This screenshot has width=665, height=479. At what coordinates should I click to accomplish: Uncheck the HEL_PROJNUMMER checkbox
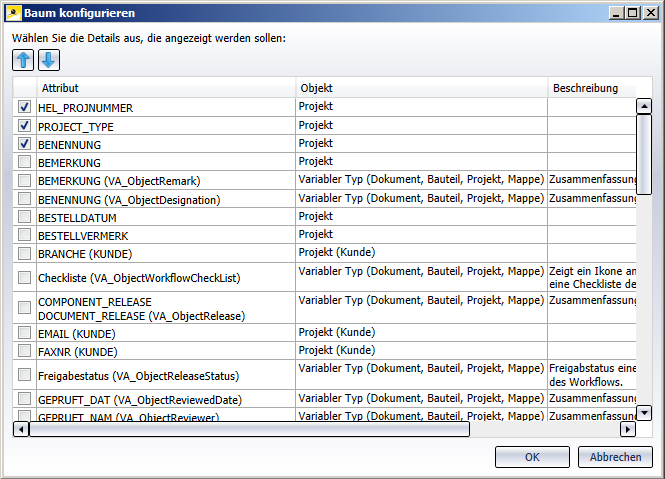coord(24,107)
